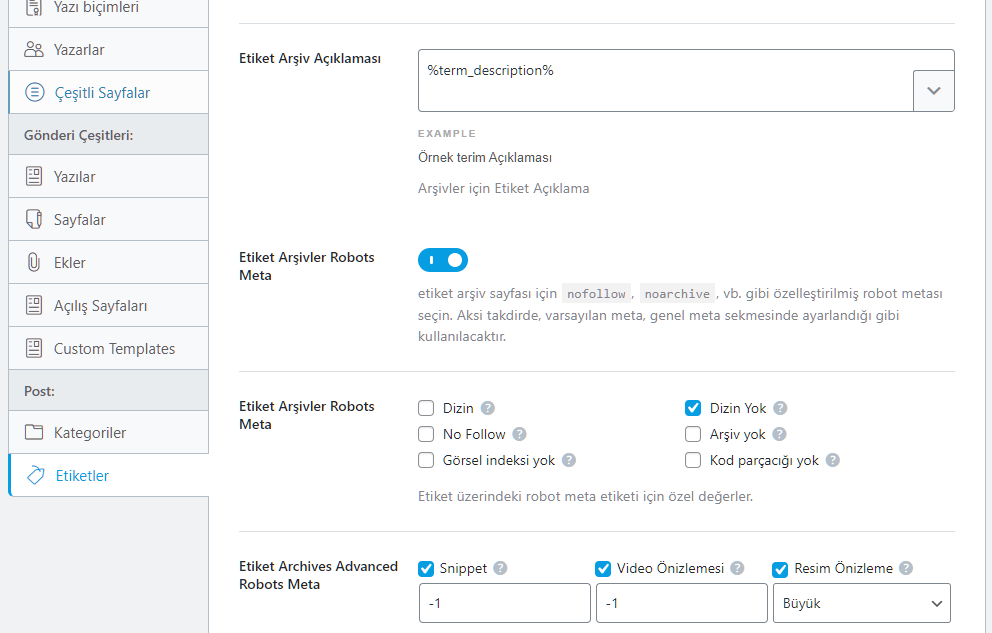This screenshot has width=992, height=633.
Task: Click 'Arşivler için Etiket Açıklama' description
Action: pyautogui.click(x=504, y=188)
